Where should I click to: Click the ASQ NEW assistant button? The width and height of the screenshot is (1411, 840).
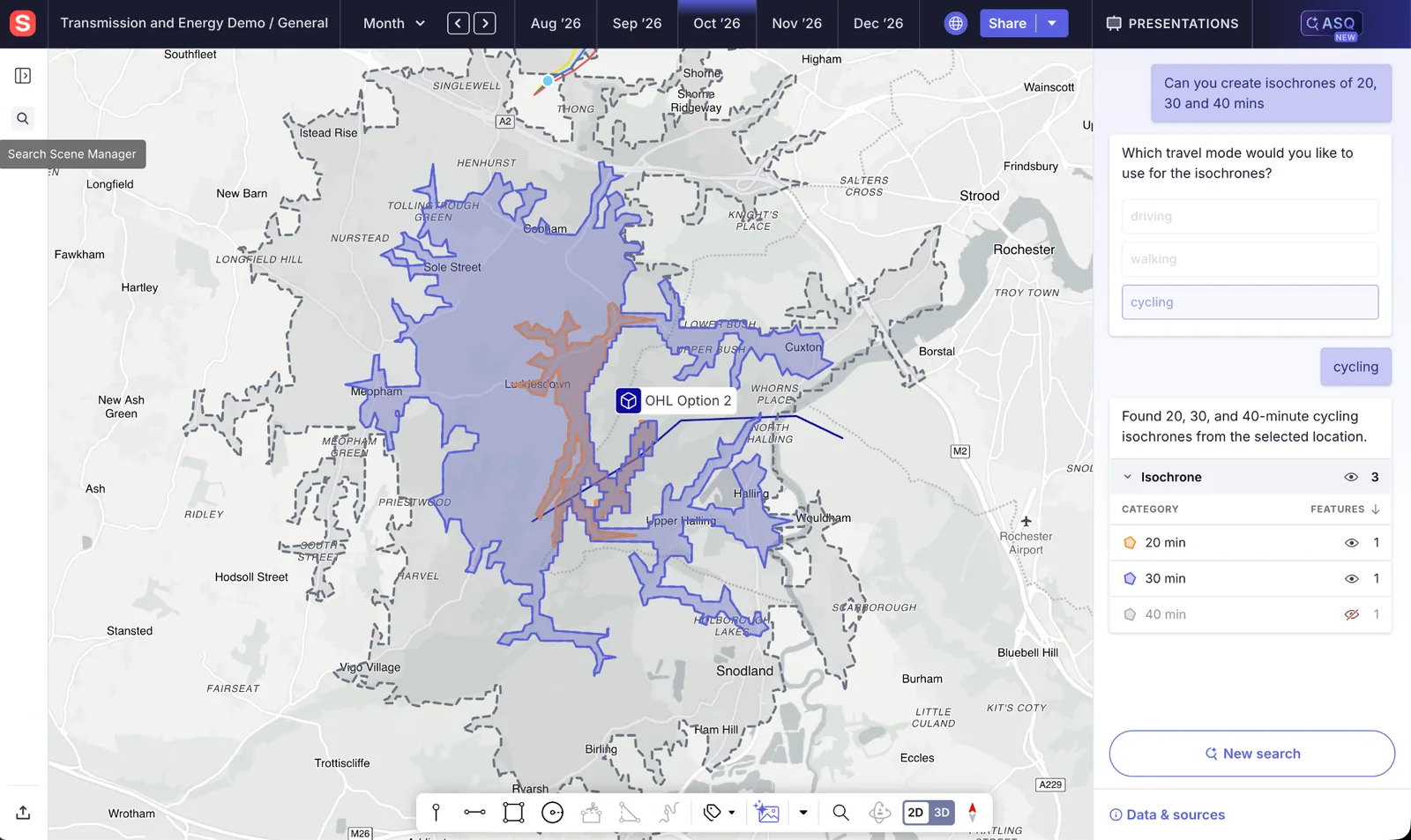1332,24
